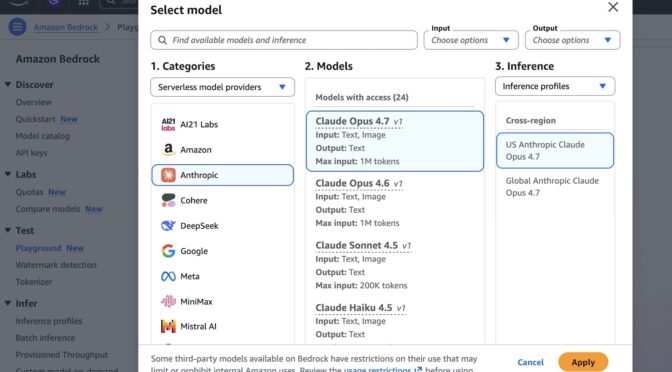
Task: Choose the Claude Haiku 4.5 model
Action: pyautogui.click(x=395, y=321)
